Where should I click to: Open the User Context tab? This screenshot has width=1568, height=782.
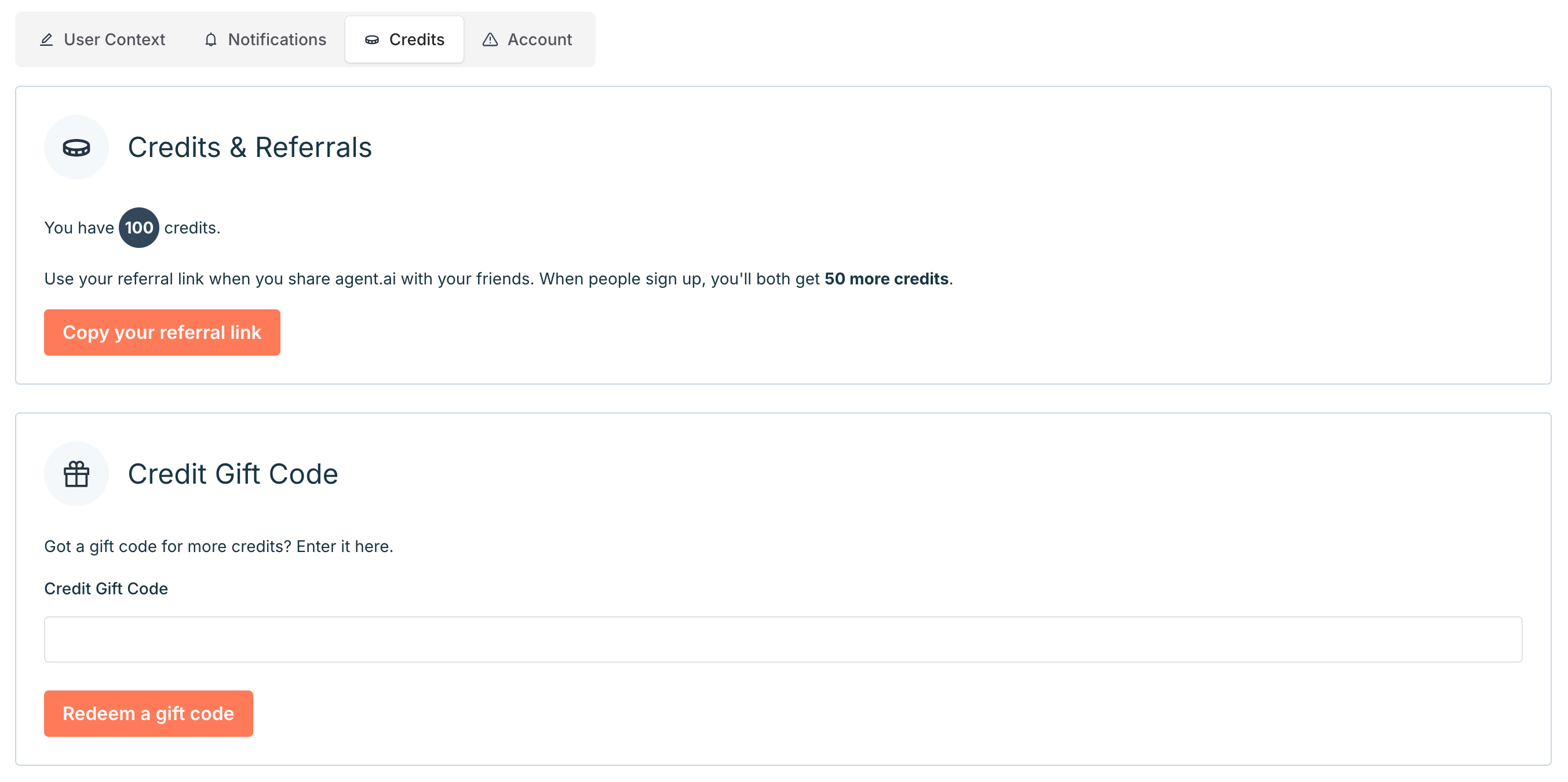coord(114,39)
